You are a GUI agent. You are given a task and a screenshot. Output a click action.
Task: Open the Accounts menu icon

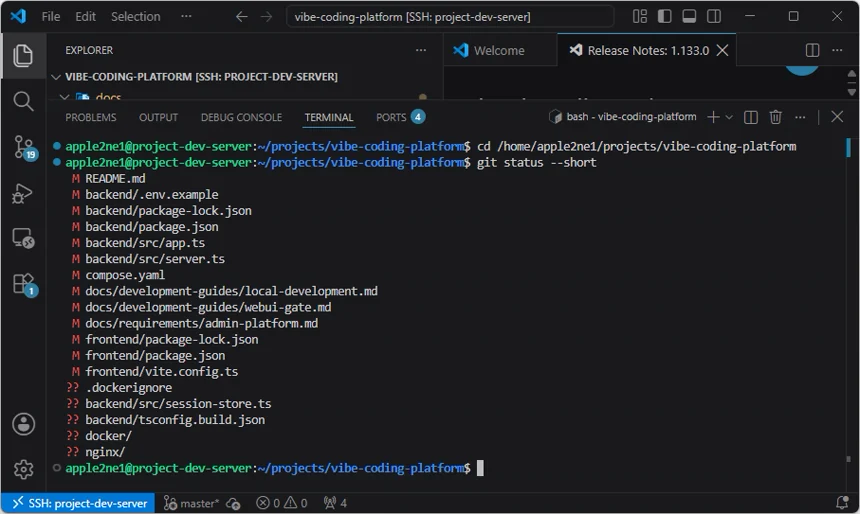pyautogui.click(x=23, y=424)
